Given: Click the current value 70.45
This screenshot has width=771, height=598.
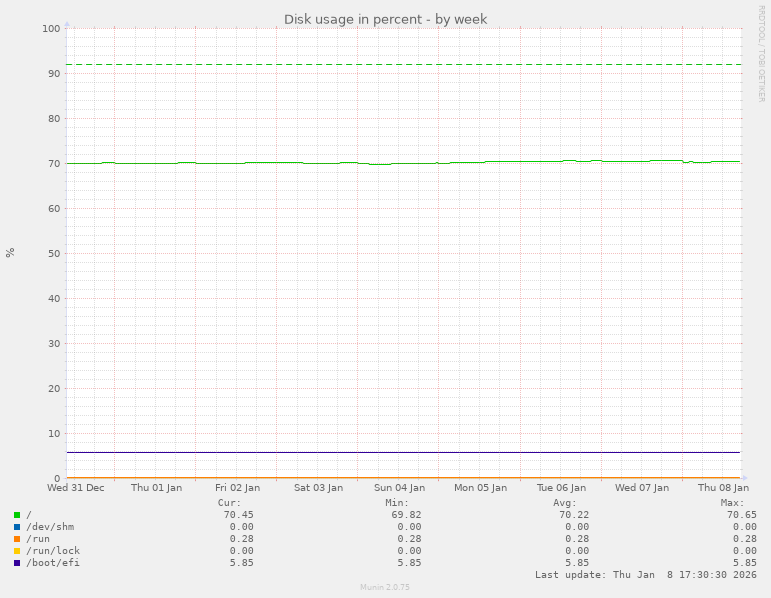Looking at the screenshot, I should (238, 515).
